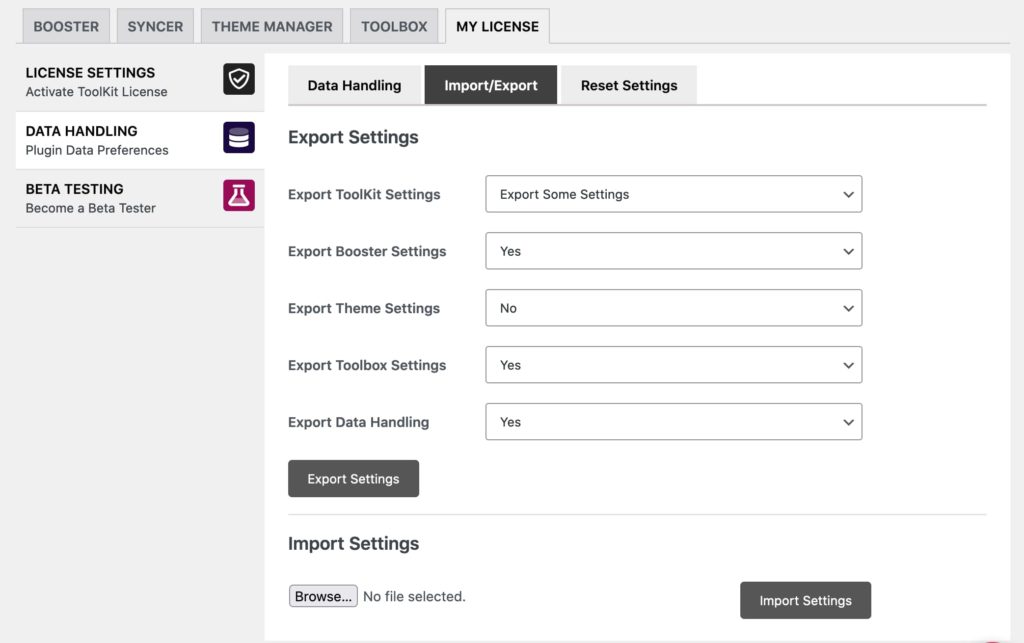
Task: Select the Import/Export sub-tab
Action: tap(491, 85)
